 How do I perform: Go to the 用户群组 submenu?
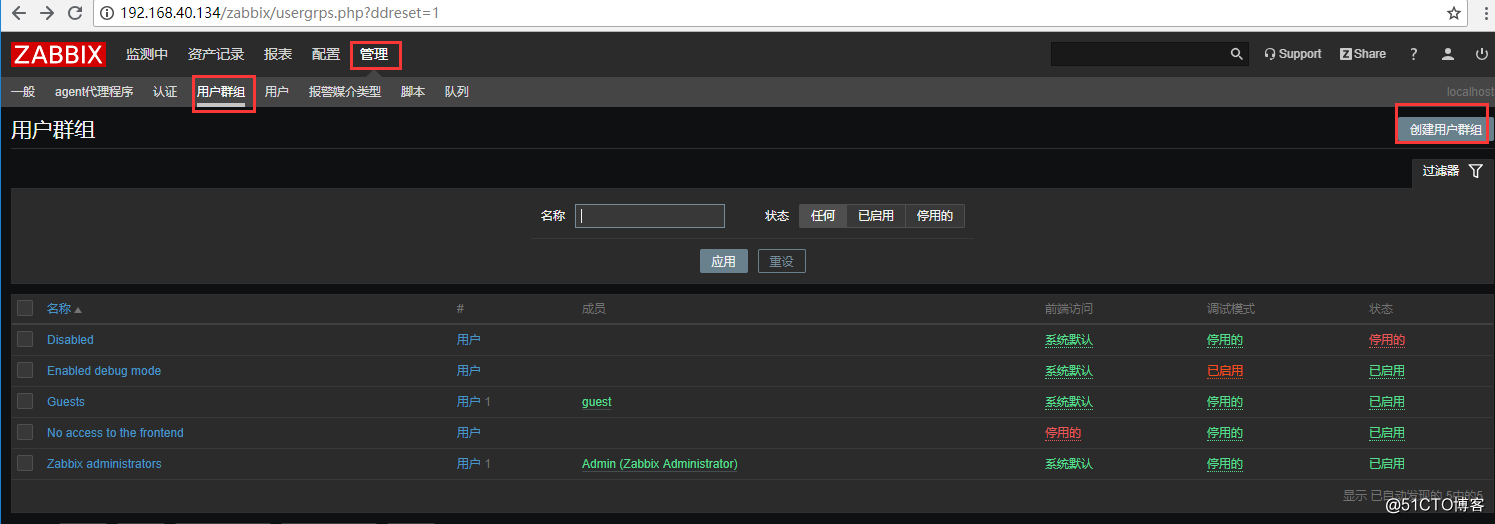221,92
